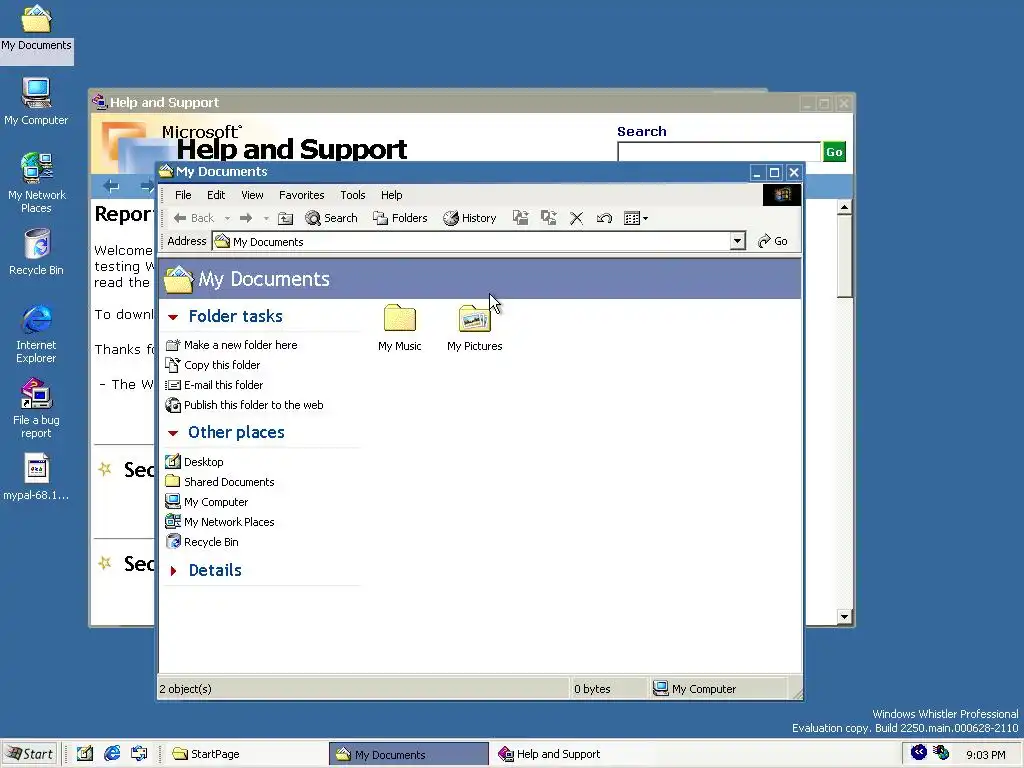
Task: Open the Views dropdown button
Action: (635, 218)
